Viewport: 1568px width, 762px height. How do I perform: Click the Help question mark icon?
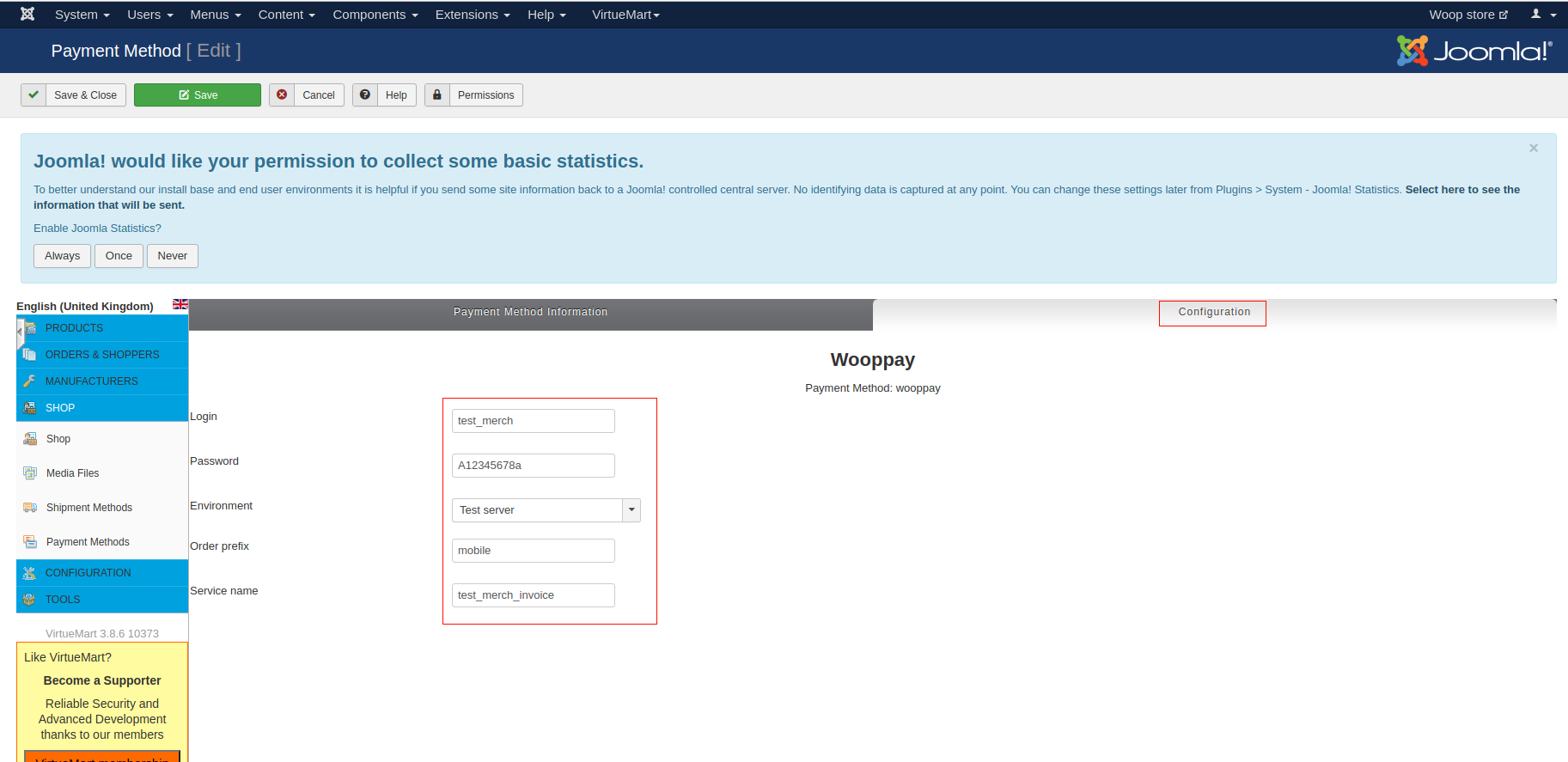click(x=365, y=94)
